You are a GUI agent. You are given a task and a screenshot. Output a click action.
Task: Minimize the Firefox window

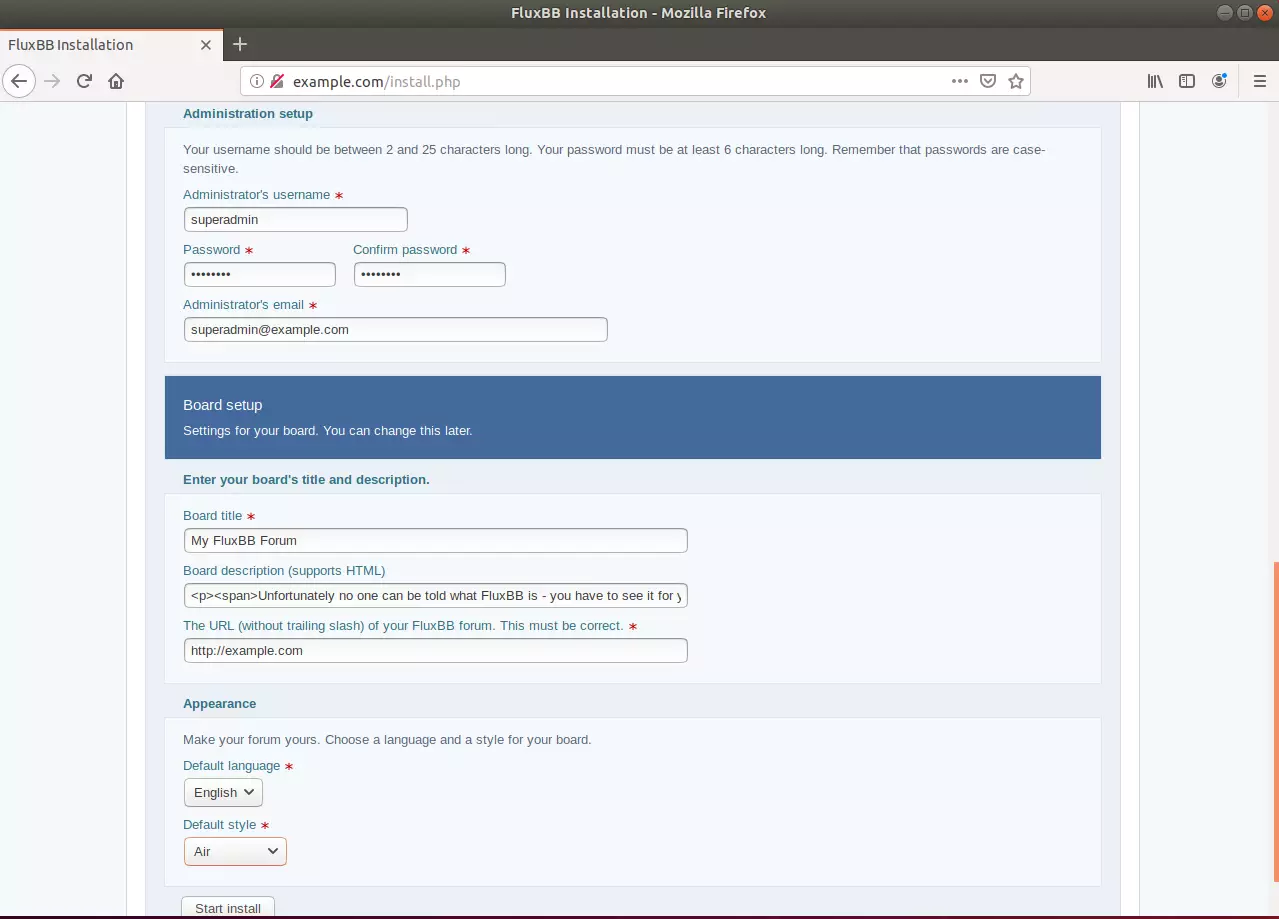point(1226,12)
